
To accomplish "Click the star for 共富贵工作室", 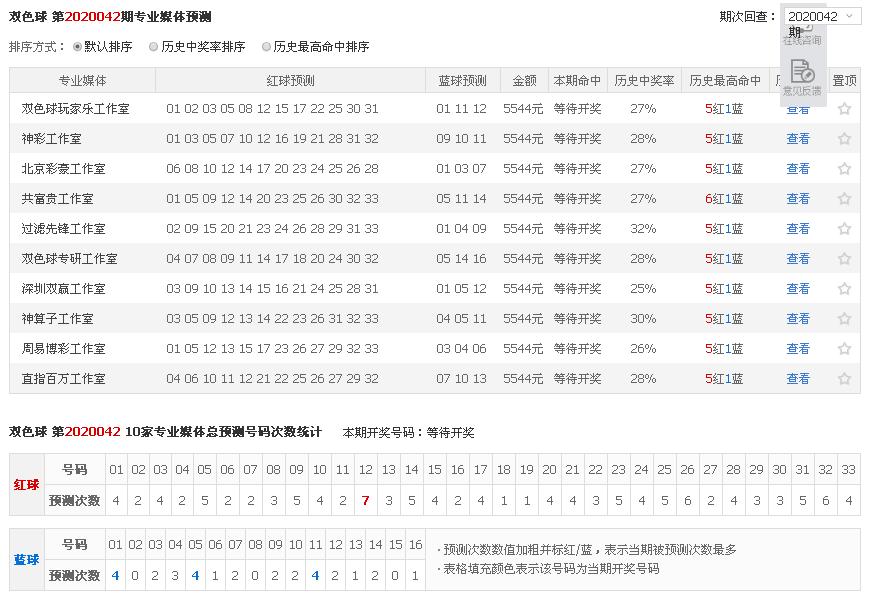I will [x=844, y=199].
